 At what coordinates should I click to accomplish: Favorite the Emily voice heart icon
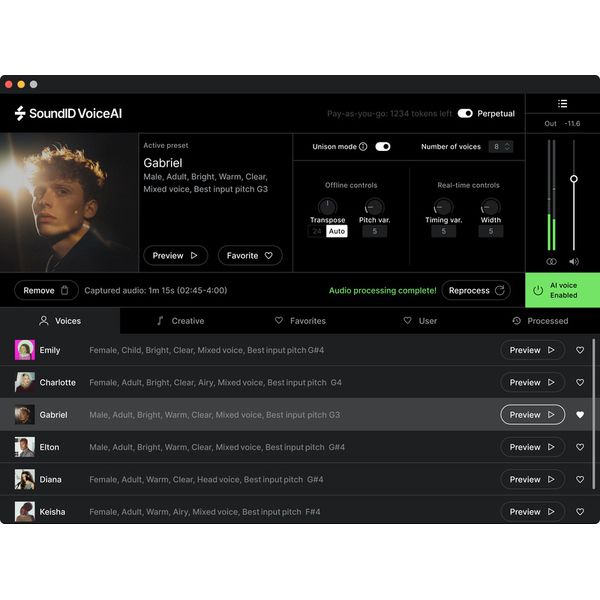point(580,350)
